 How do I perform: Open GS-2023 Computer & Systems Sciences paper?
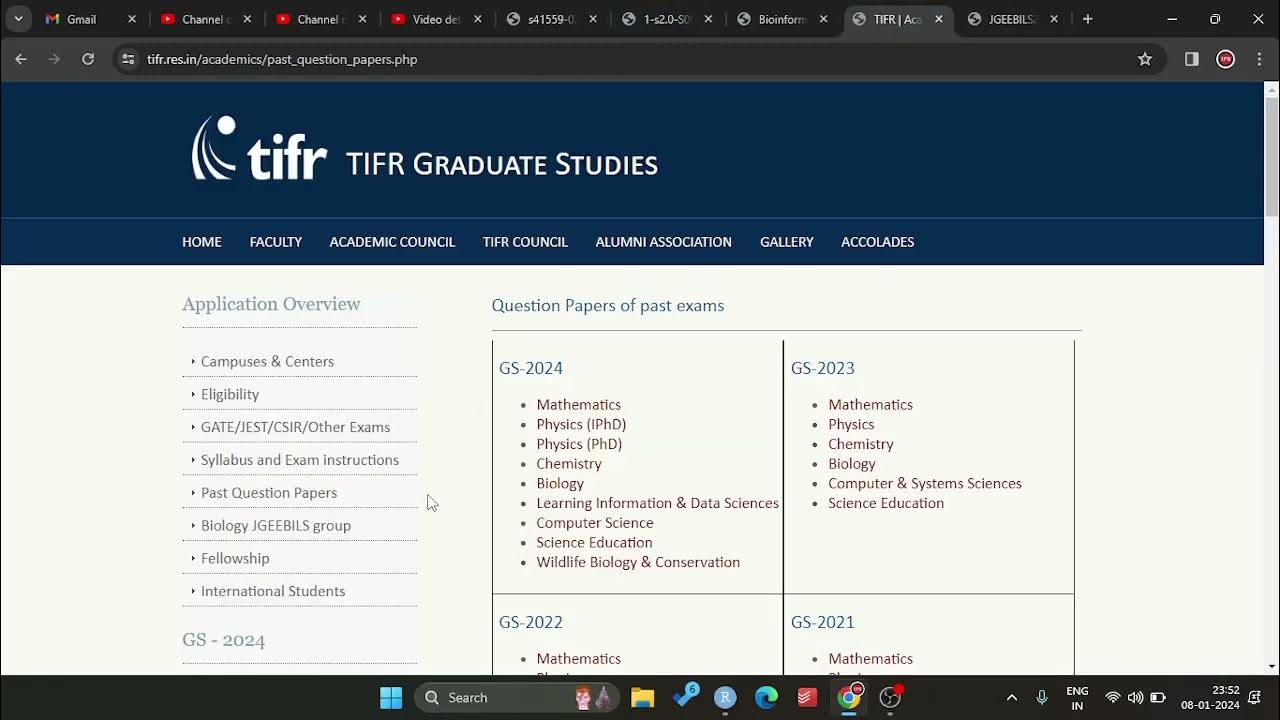tap(925, 483)
